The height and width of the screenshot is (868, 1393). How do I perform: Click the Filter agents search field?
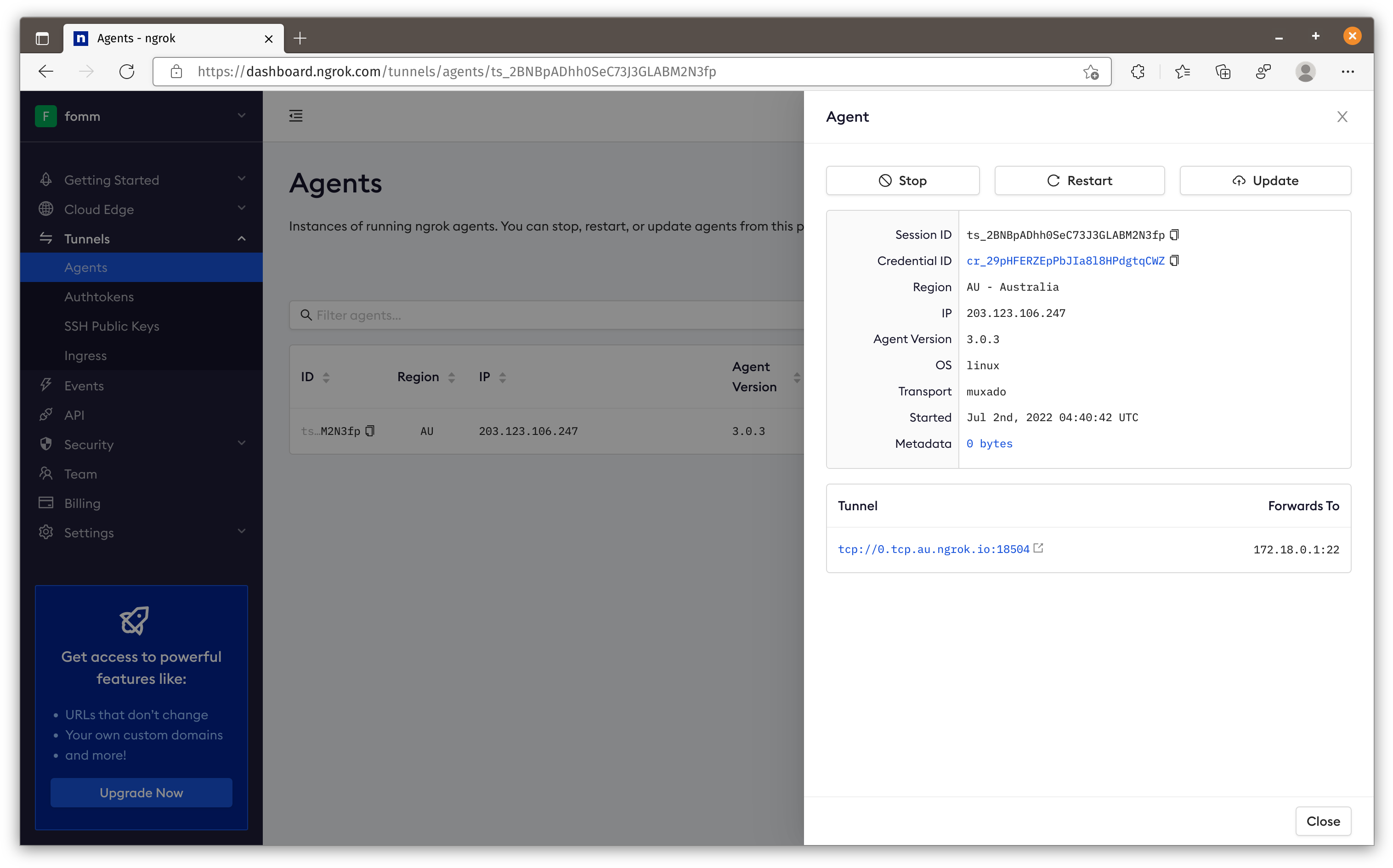(551, 315)
